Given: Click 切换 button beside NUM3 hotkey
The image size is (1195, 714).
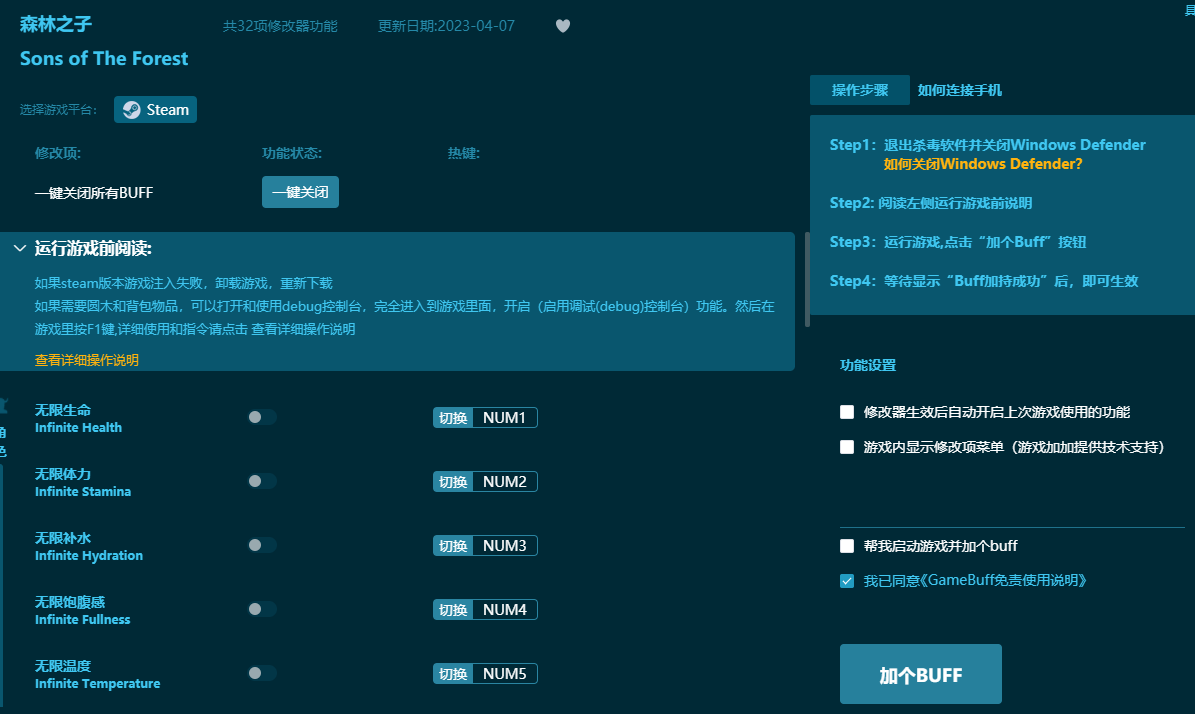Looking at the screenshot, I should click(x=453, y=546).
